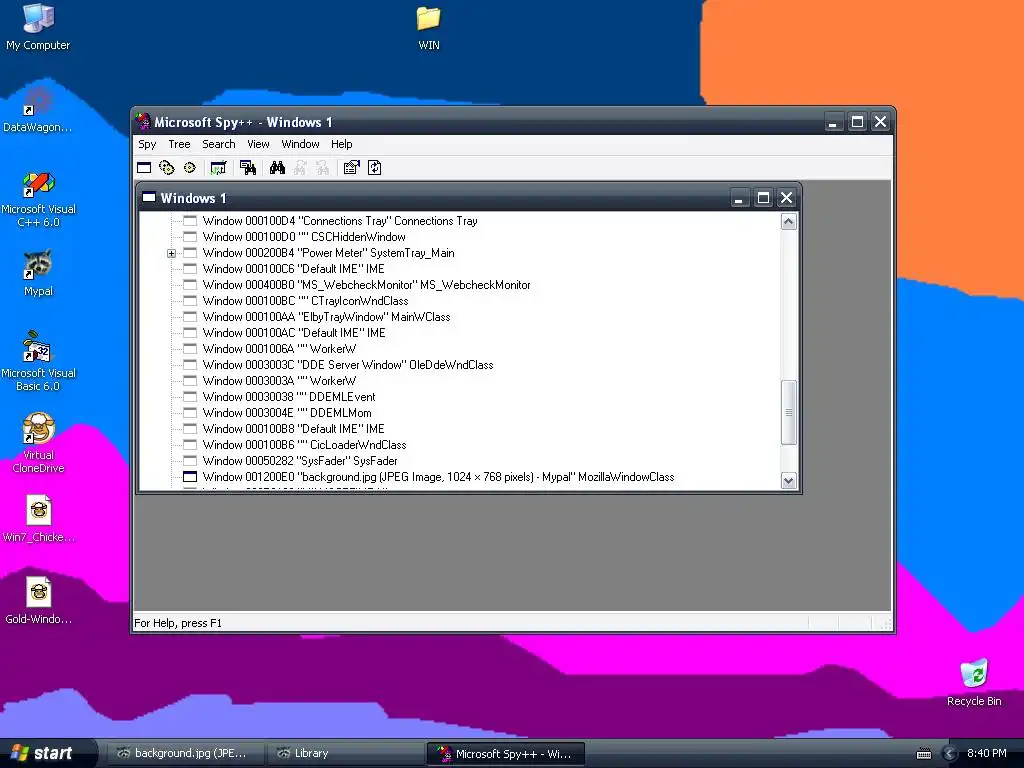Click the tree scrollbar up arrow

[x=788, y=221]
